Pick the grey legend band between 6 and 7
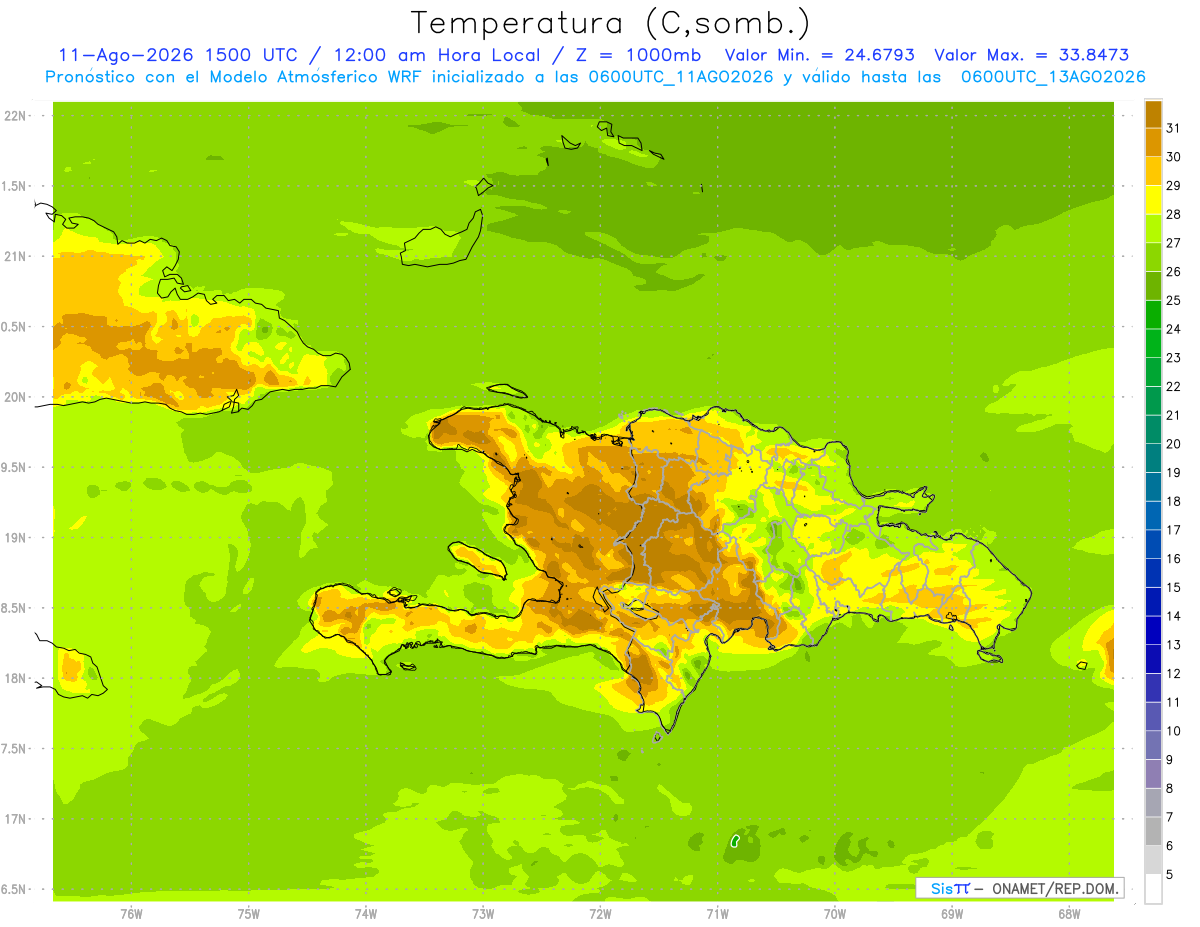This screenshot has height=927, width=1200. [x=1153, y=831]
